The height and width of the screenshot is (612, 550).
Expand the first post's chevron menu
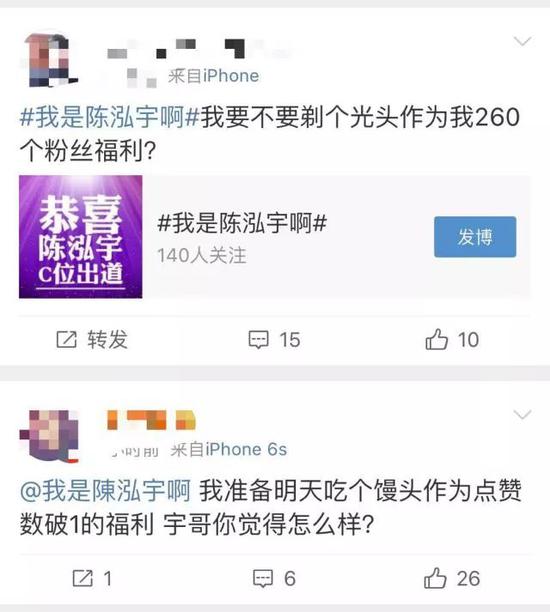(522, 41)
